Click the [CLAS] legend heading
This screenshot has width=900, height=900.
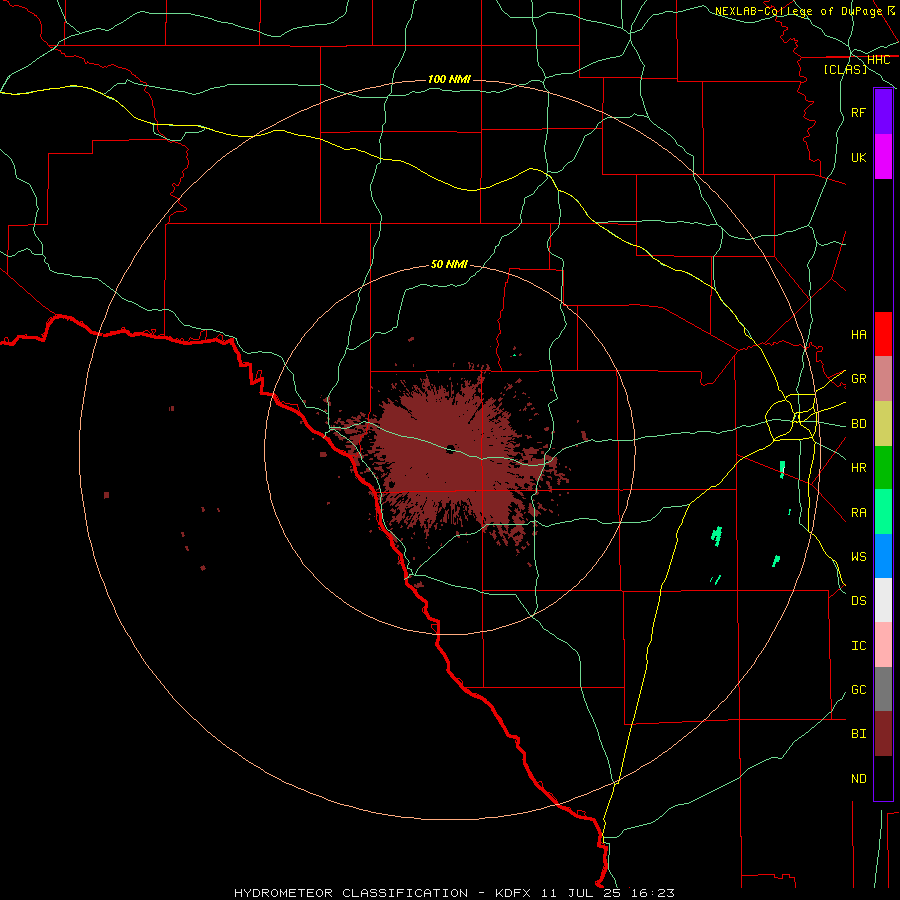[845, 70]
